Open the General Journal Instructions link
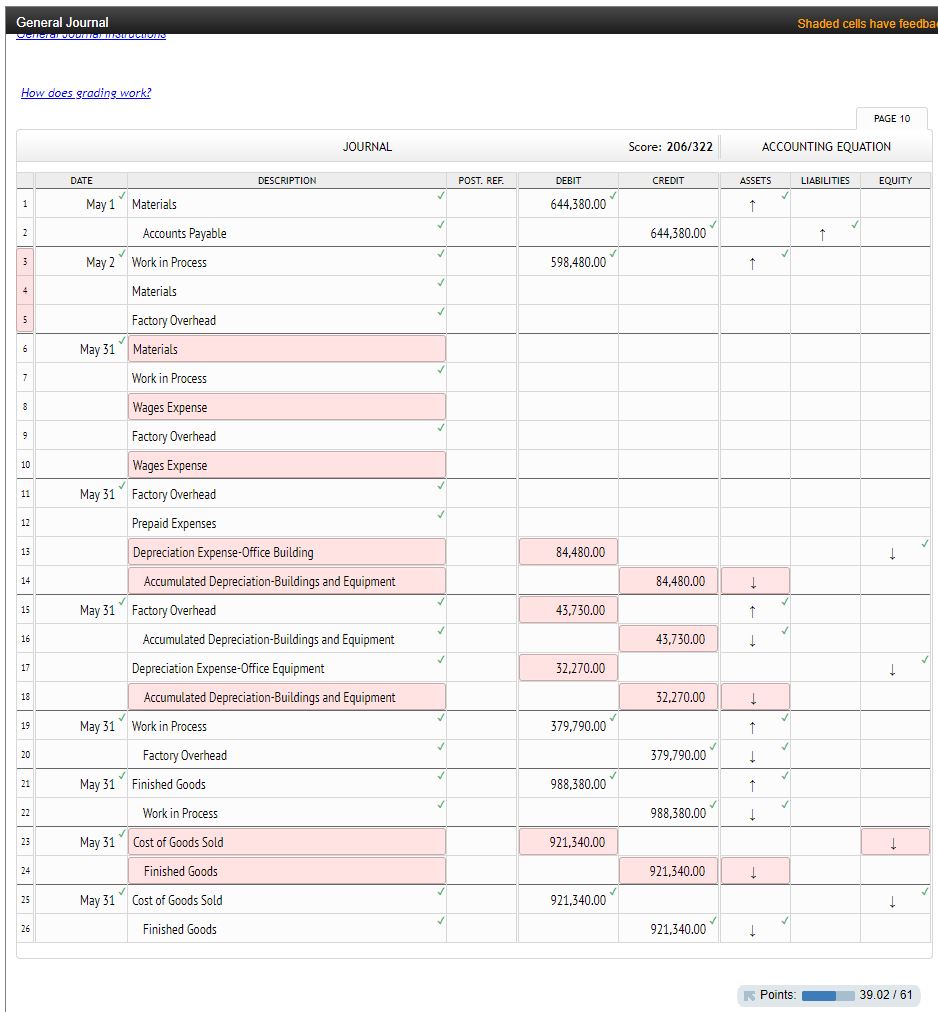 pyautogui.click(x=90, y=33)
